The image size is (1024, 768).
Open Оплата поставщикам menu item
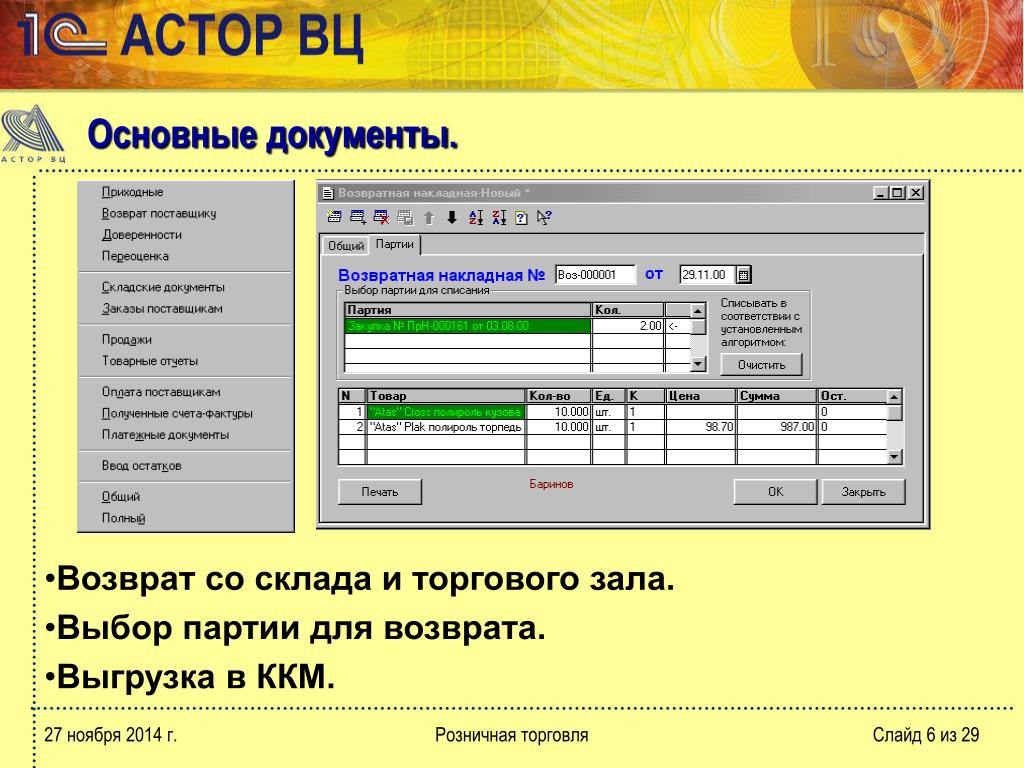coord(161,392)
